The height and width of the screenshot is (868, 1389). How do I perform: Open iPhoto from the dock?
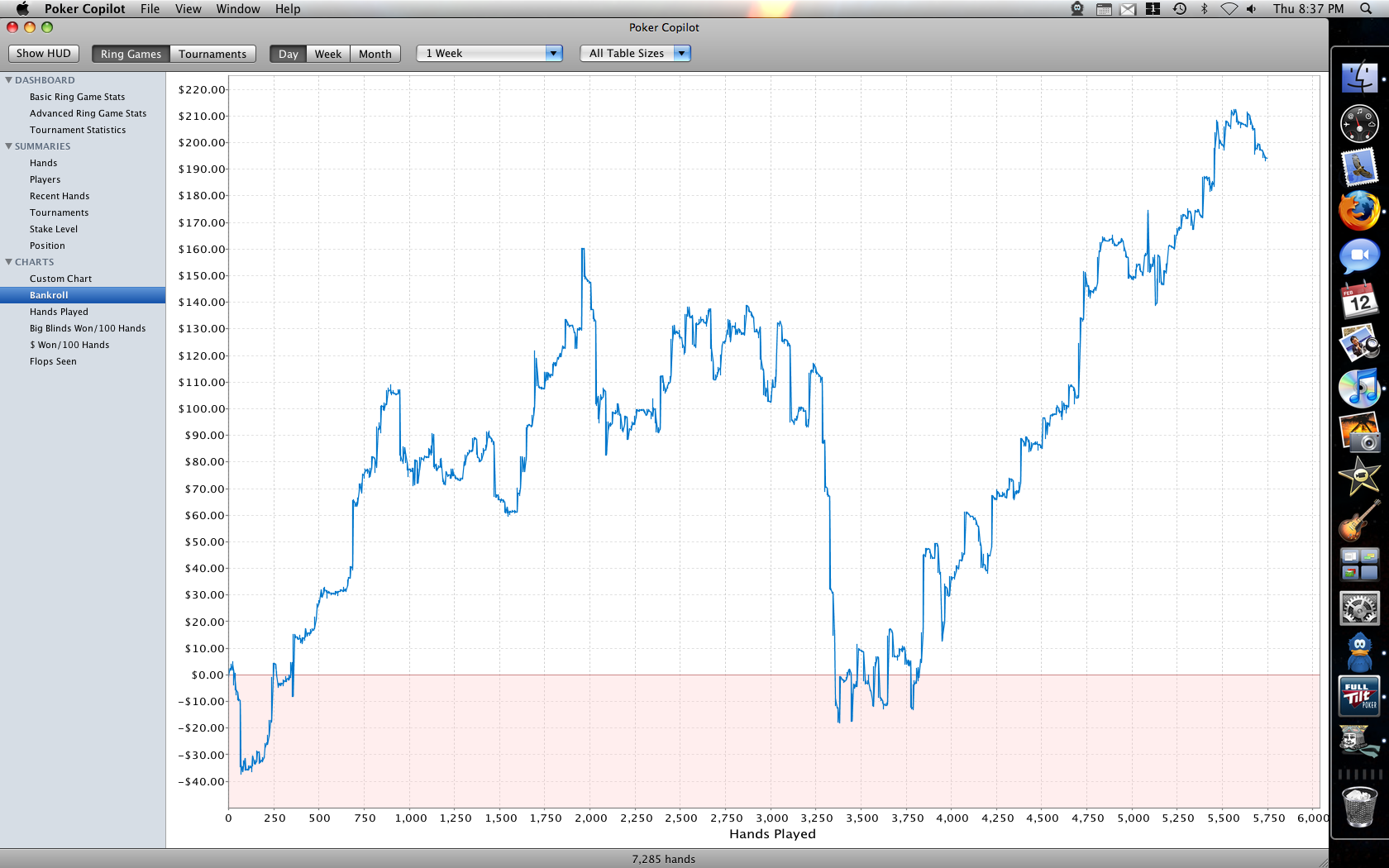click(1359, 433)
